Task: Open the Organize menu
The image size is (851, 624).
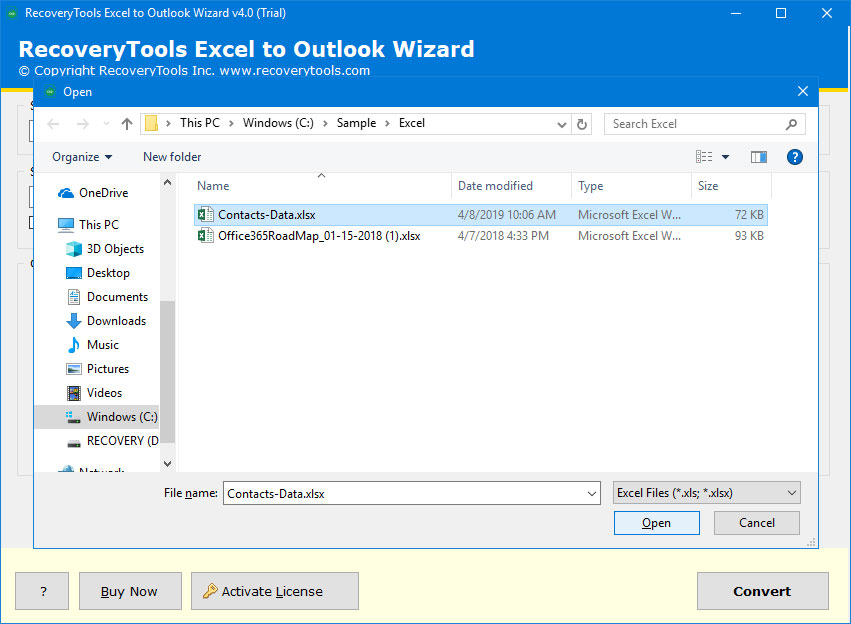Action: [82, 157]
